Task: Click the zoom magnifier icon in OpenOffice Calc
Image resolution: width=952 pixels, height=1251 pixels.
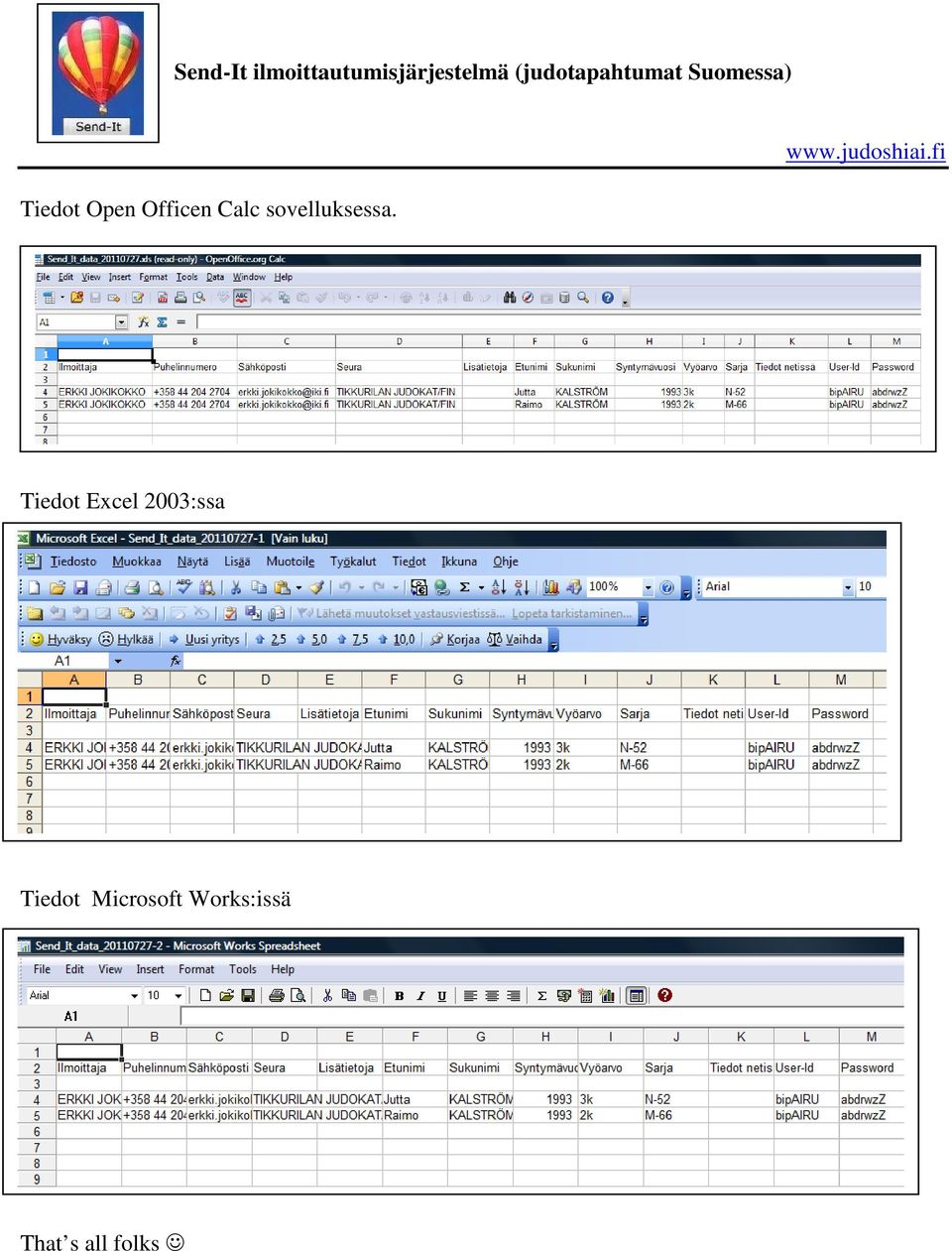Action: pos(583,298)
